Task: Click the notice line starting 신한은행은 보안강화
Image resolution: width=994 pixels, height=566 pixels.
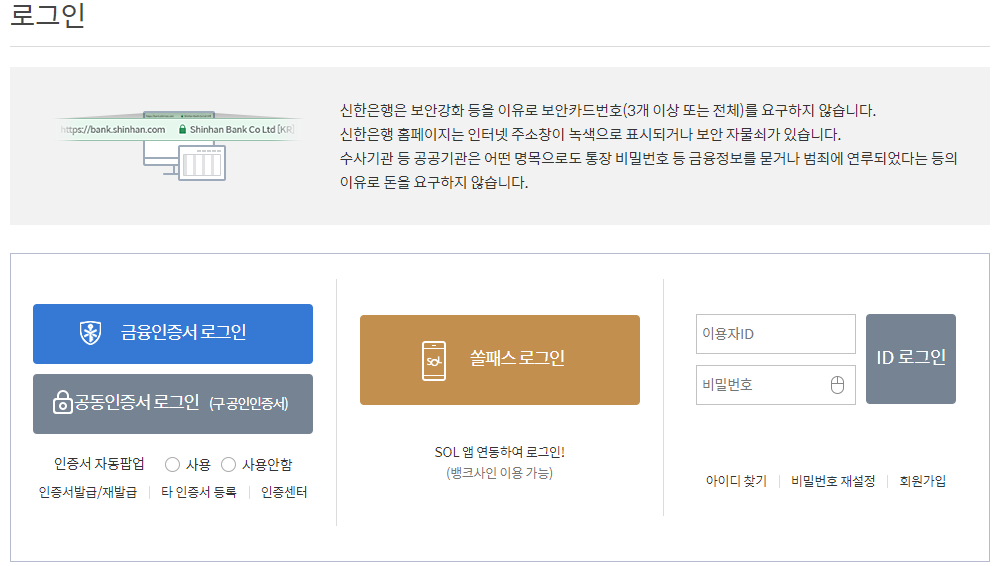Action: (607, 110)
